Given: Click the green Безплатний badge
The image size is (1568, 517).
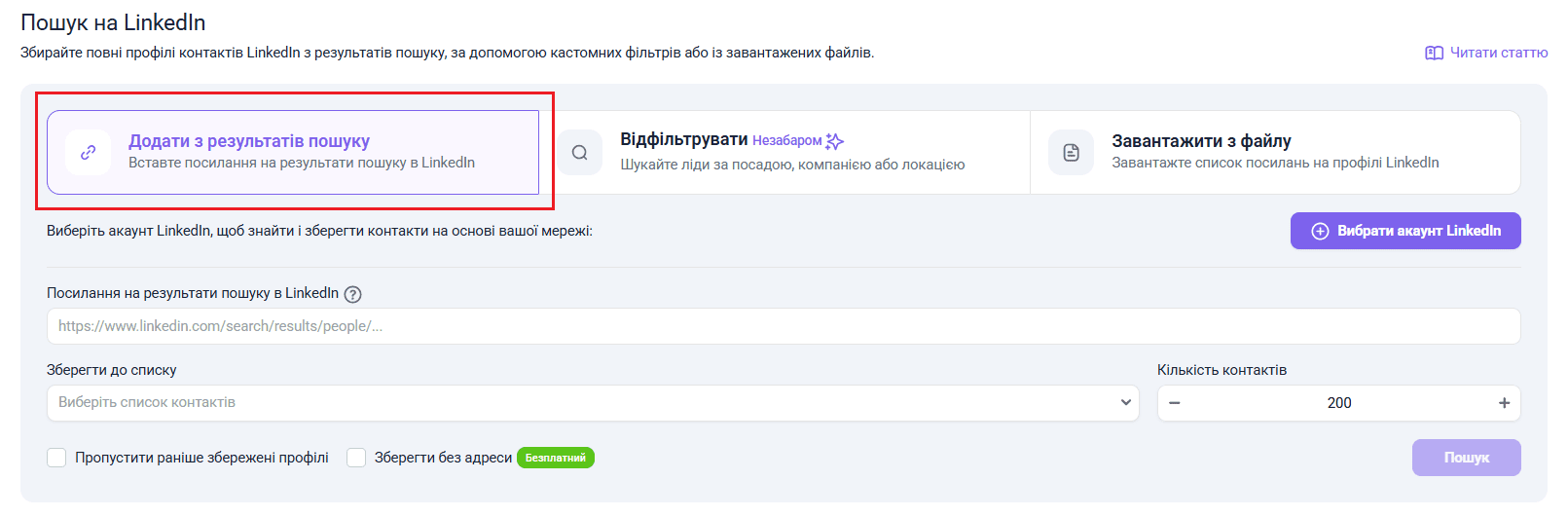Looking at the screenshot, I should pyautogui.click(x=556, y=458).
